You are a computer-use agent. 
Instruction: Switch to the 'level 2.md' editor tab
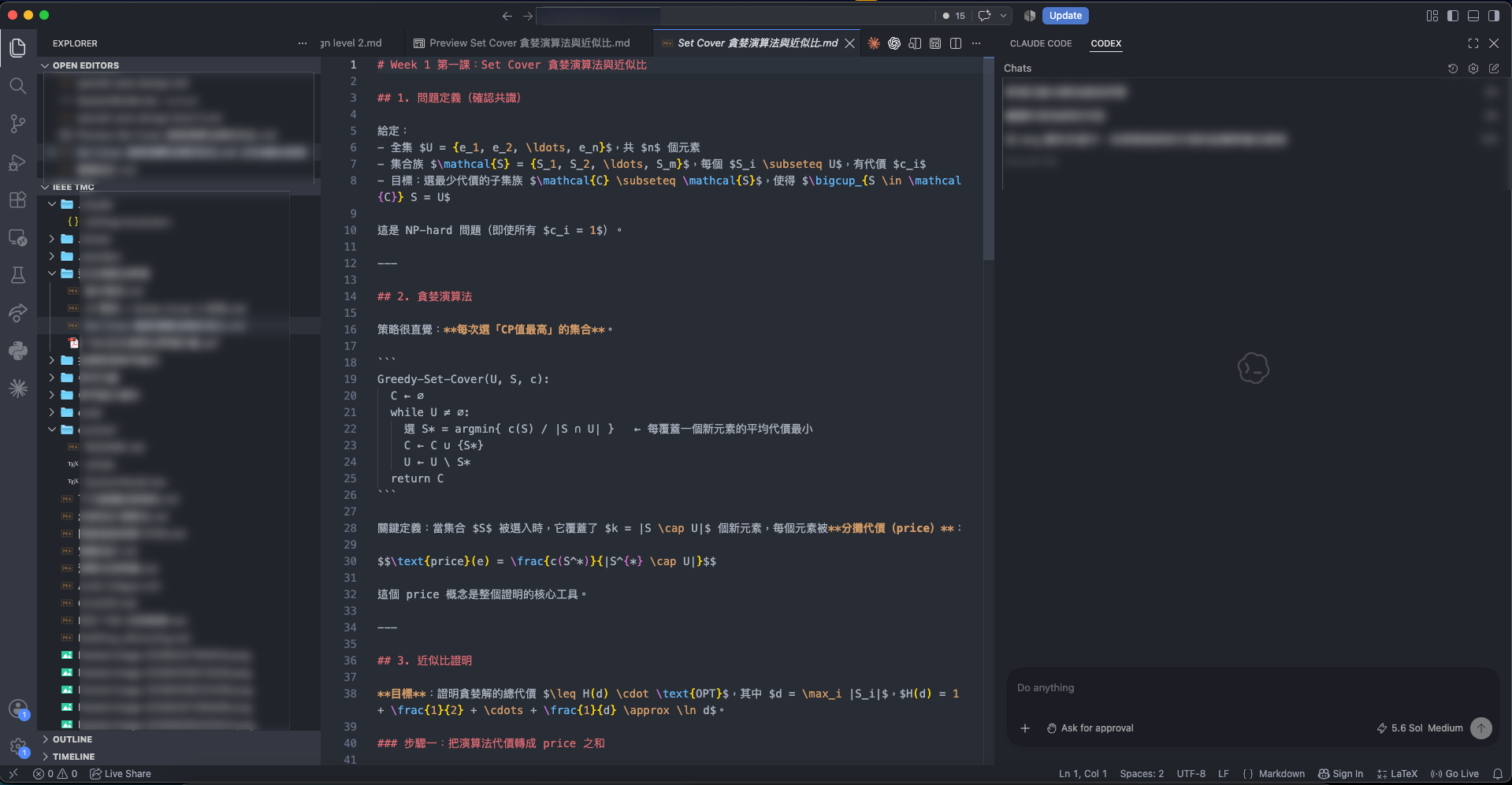click(354, 43)
